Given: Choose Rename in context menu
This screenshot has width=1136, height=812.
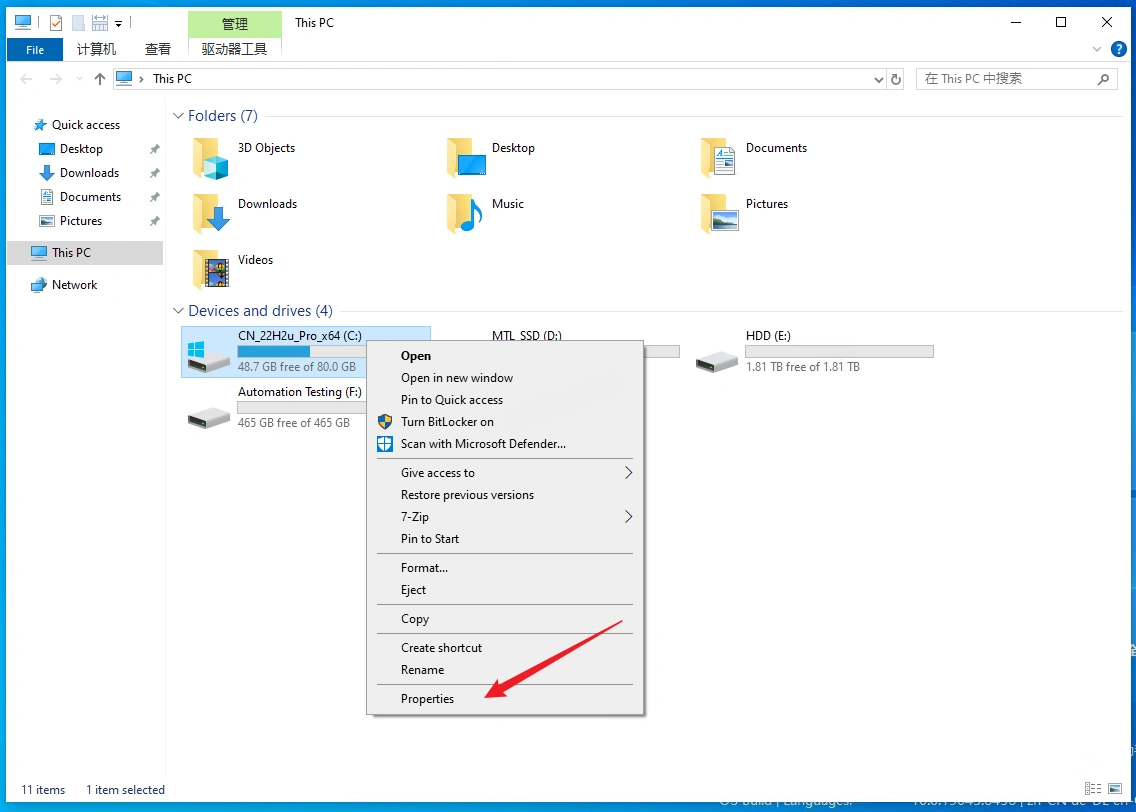Looking at the screenshot, I should point(505,670).
